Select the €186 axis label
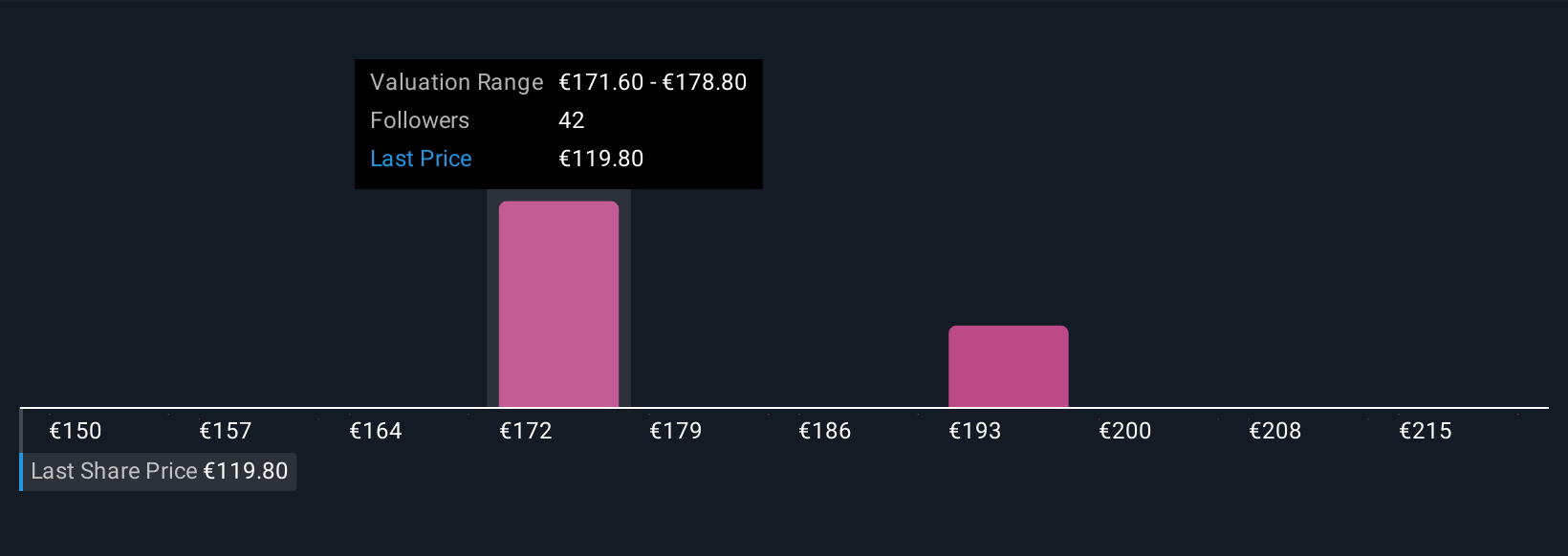Viewport: 1568px width, 556px height. tap(825, 431)
